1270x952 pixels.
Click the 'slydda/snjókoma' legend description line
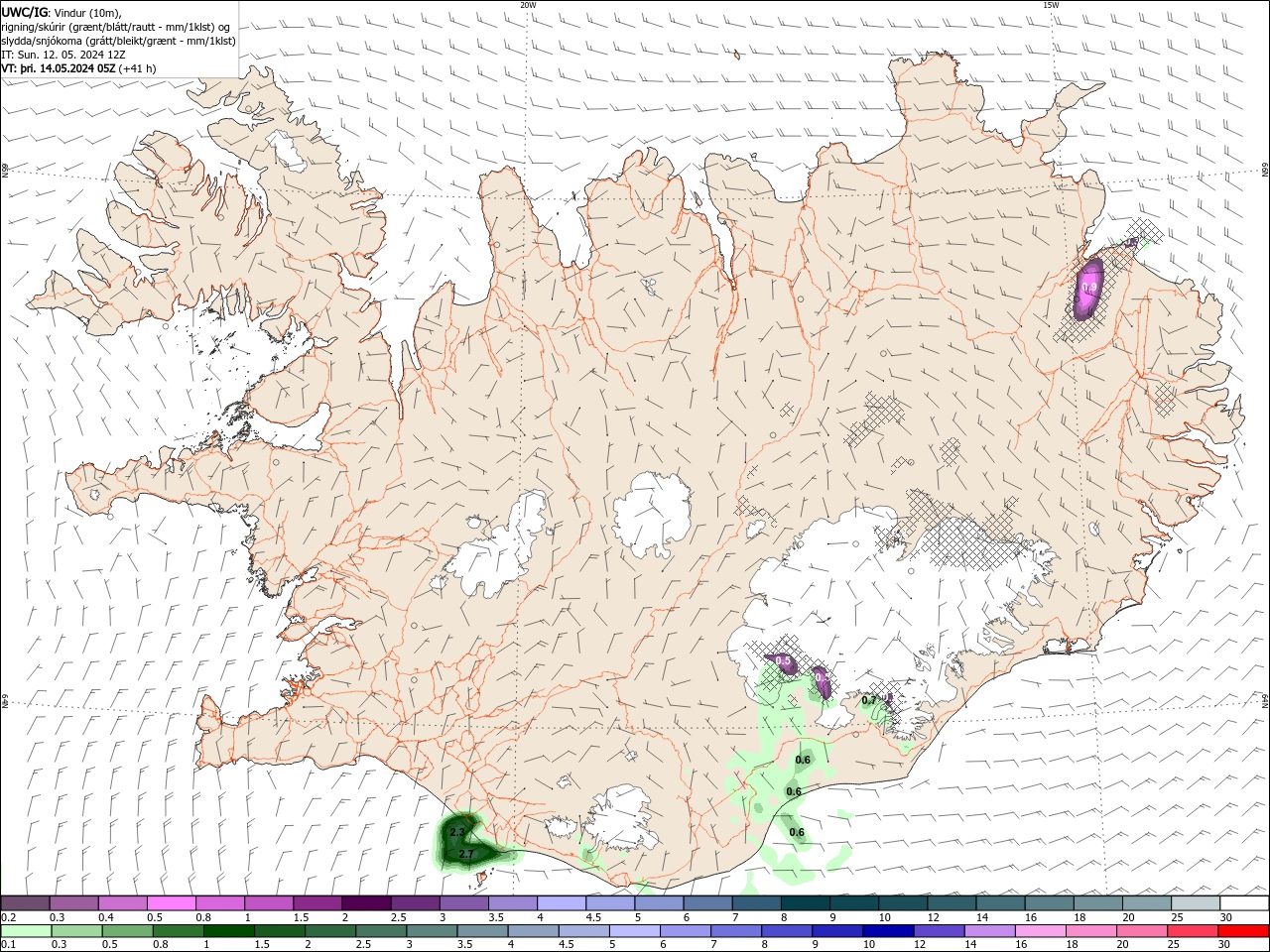point(118,41)
